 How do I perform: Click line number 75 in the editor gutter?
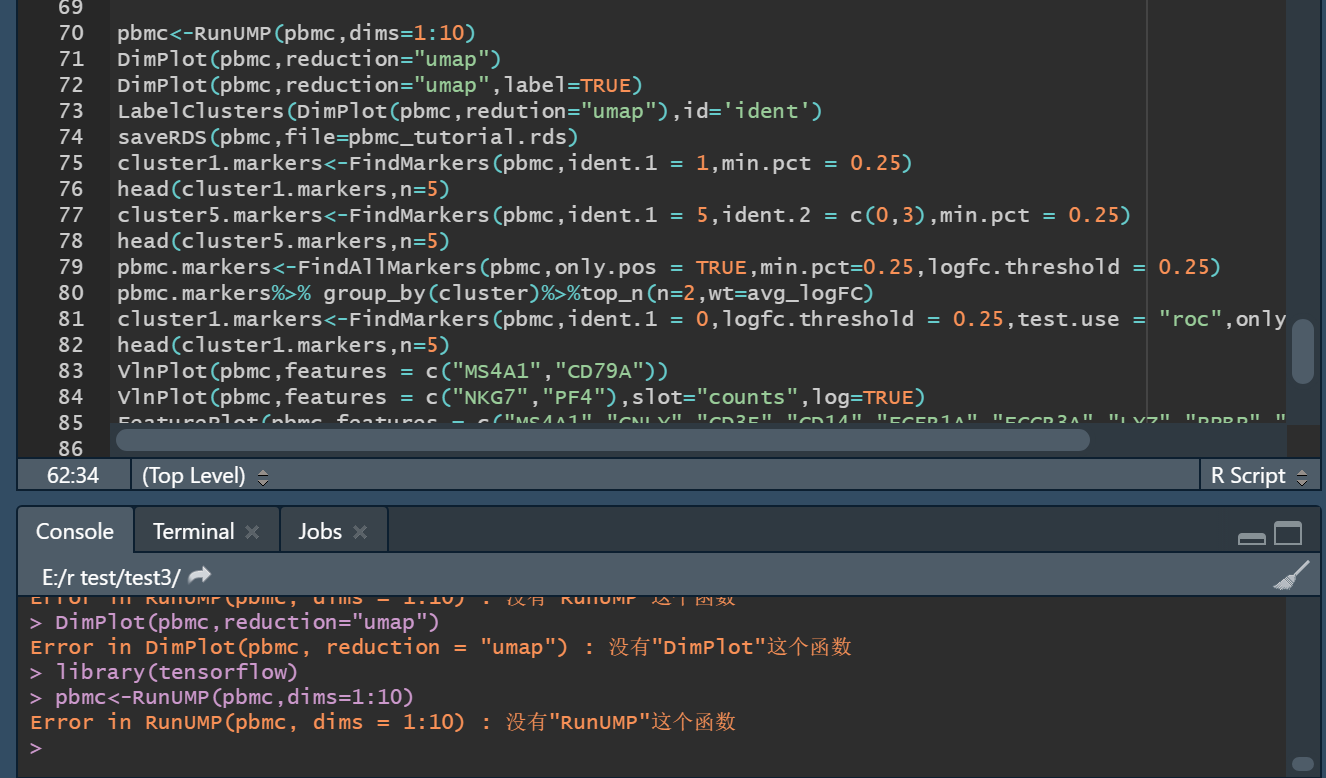71,162
